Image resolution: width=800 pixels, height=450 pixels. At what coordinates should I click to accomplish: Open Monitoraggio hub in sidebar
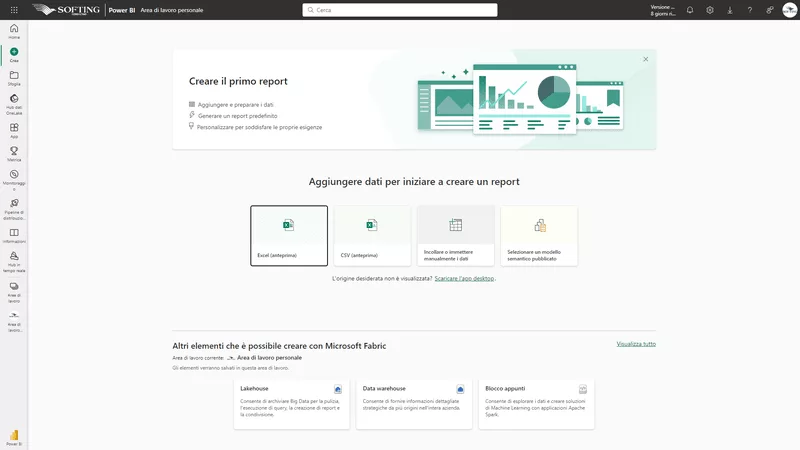tap(14, 180)
